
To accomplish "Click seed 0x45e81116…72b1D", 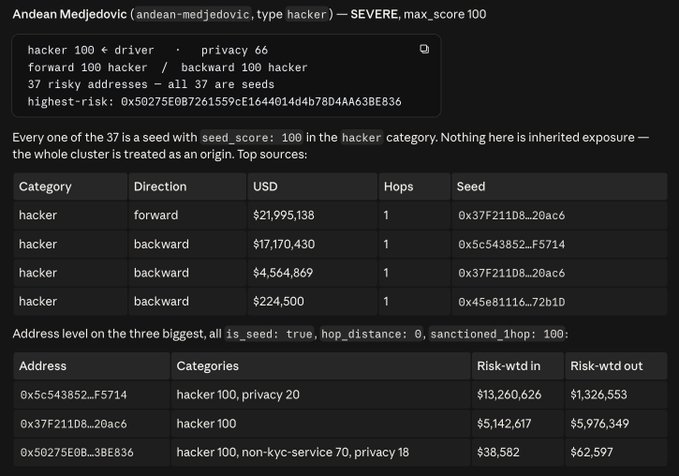I will point(511,302).
